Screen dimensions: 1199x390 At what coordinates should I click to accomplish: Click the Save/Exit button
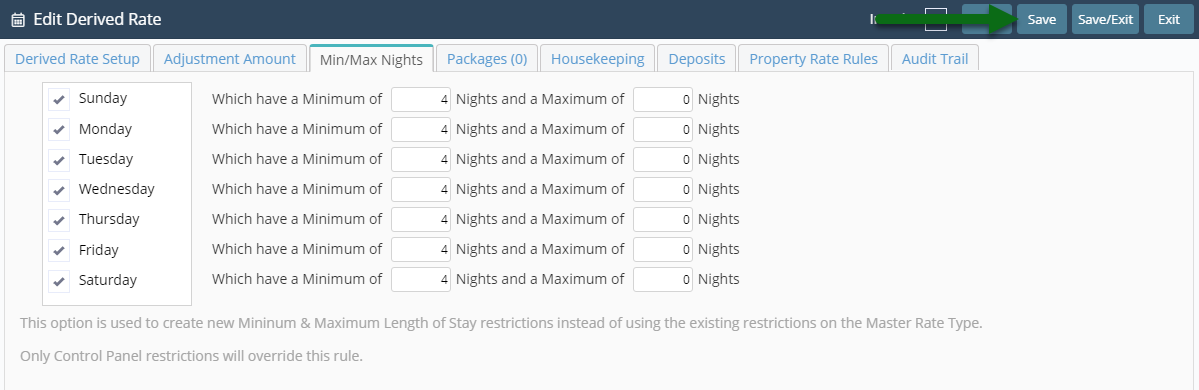[1105, 20]
